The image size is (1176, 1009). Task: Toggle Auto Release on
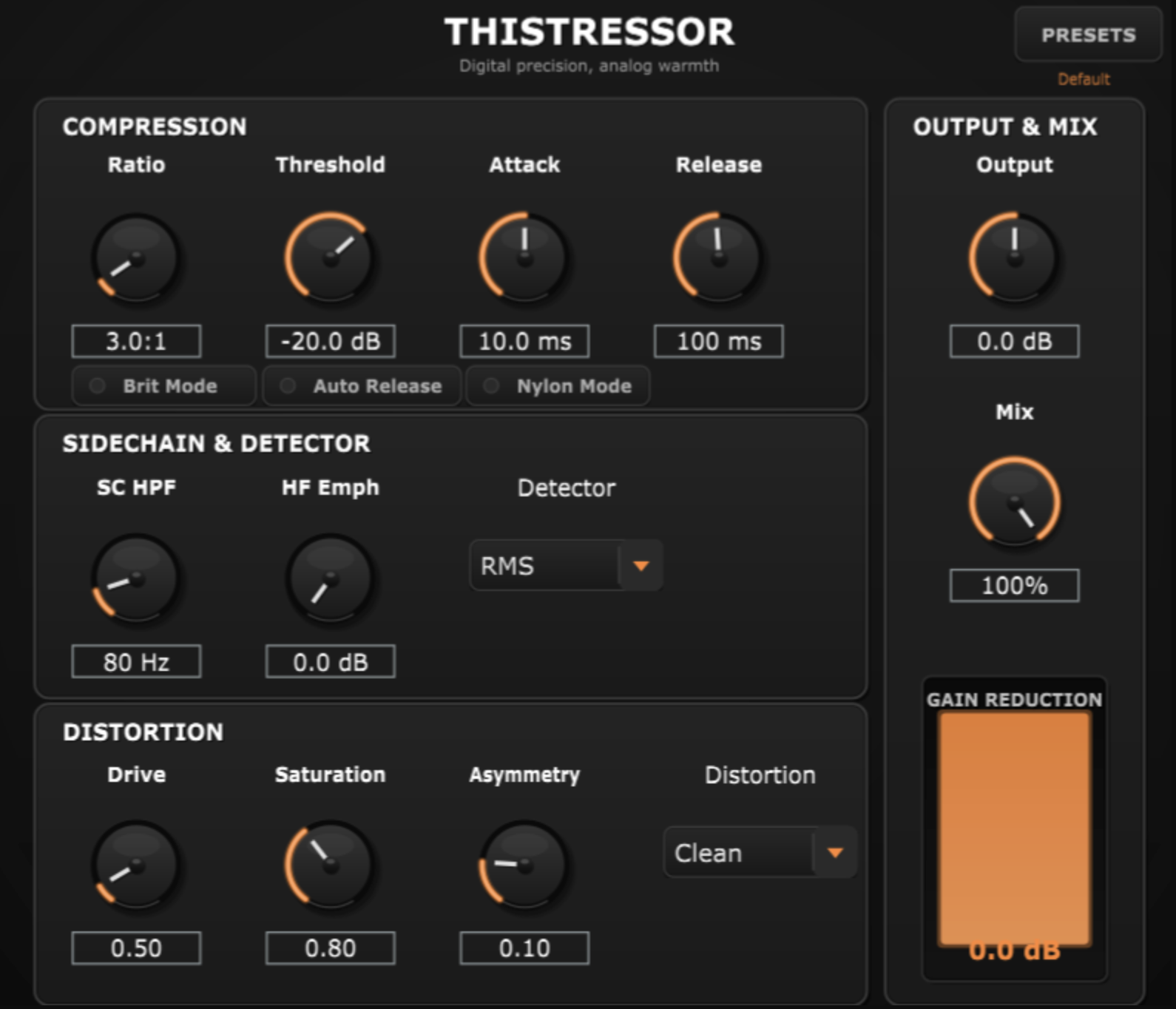coord(362,385)
